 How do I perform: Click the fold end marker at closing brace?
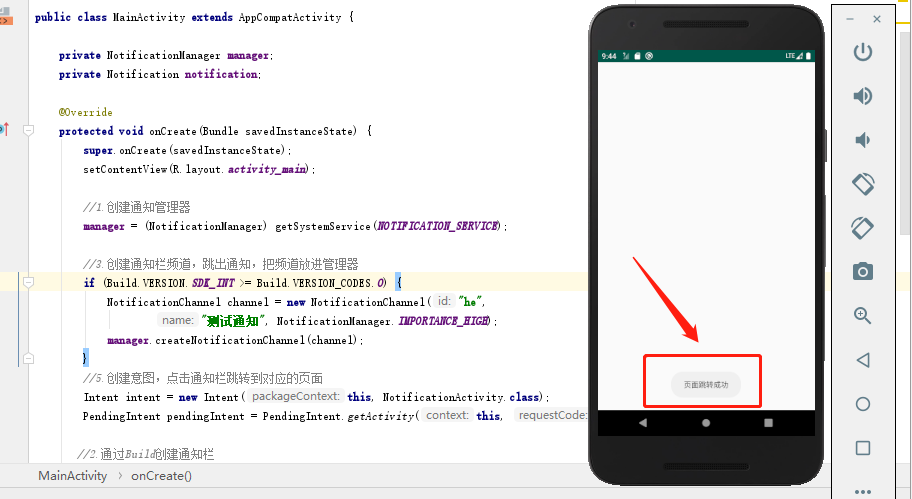28,358
